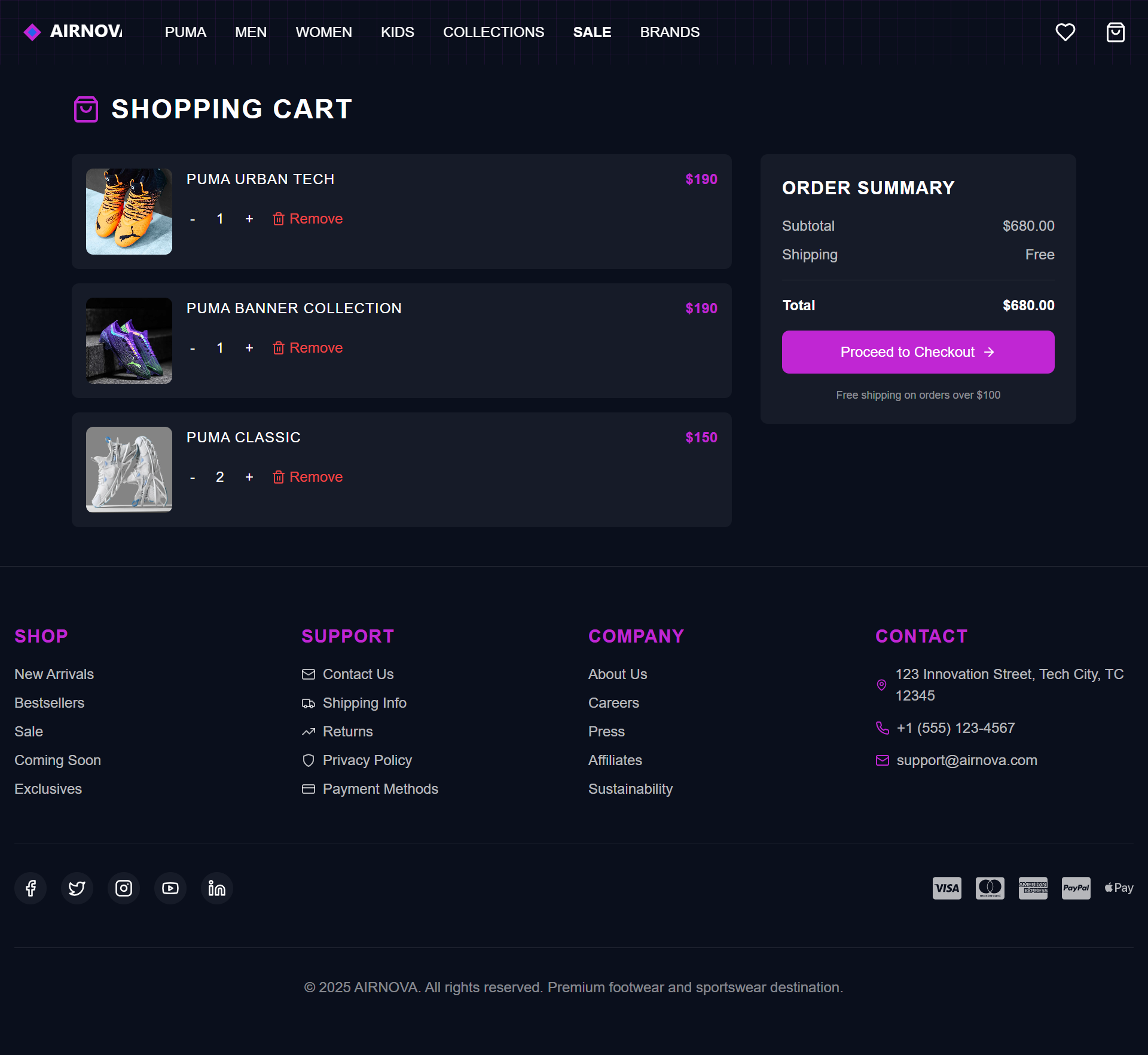Open the wishlist heart icon
The width and height of the screenshot is (1148, 1055).
click(x=1065, y=32)
